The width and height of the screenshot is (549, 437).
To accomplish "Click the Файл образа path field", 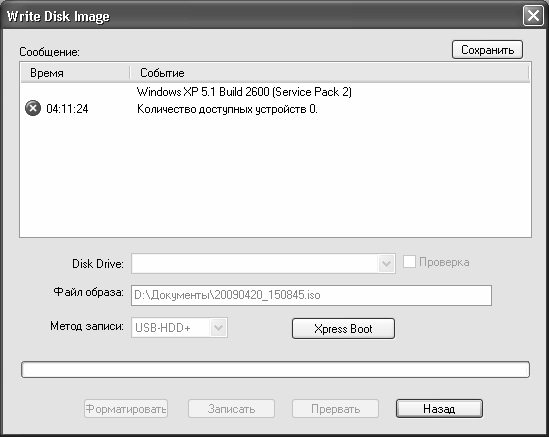I will (311, 295).
